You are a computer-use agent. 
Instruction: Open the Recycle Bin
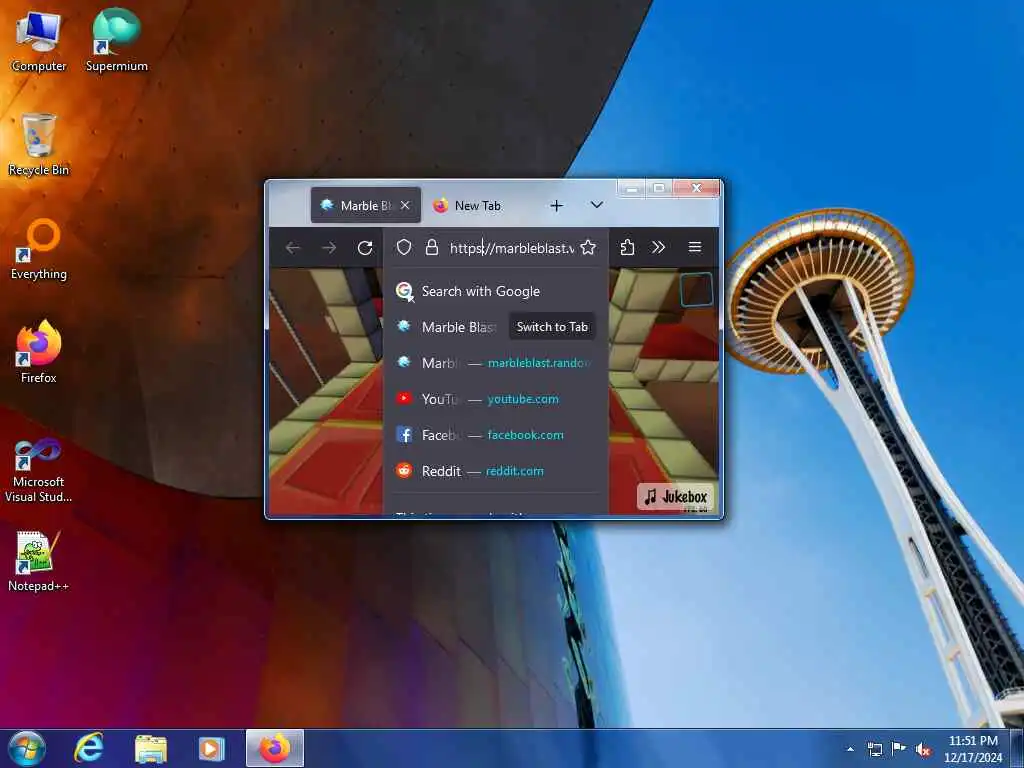[39, 145]
